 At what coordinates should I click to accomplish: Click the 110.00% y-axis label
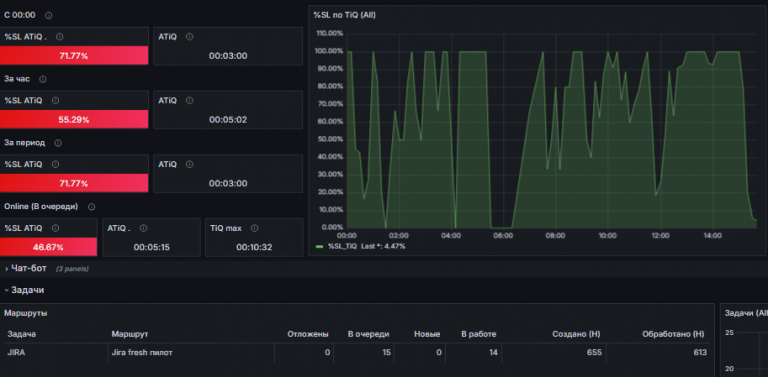coord(330,33)
